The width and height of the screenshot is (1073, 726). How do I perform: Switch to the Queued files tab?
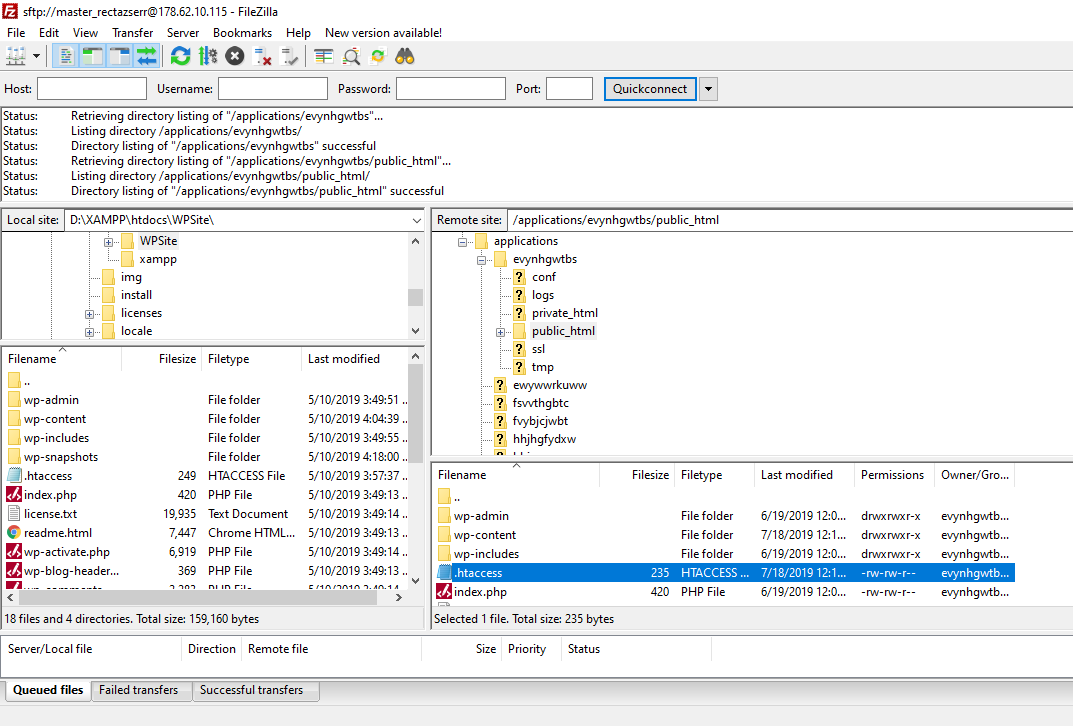[x=48, y=690]
